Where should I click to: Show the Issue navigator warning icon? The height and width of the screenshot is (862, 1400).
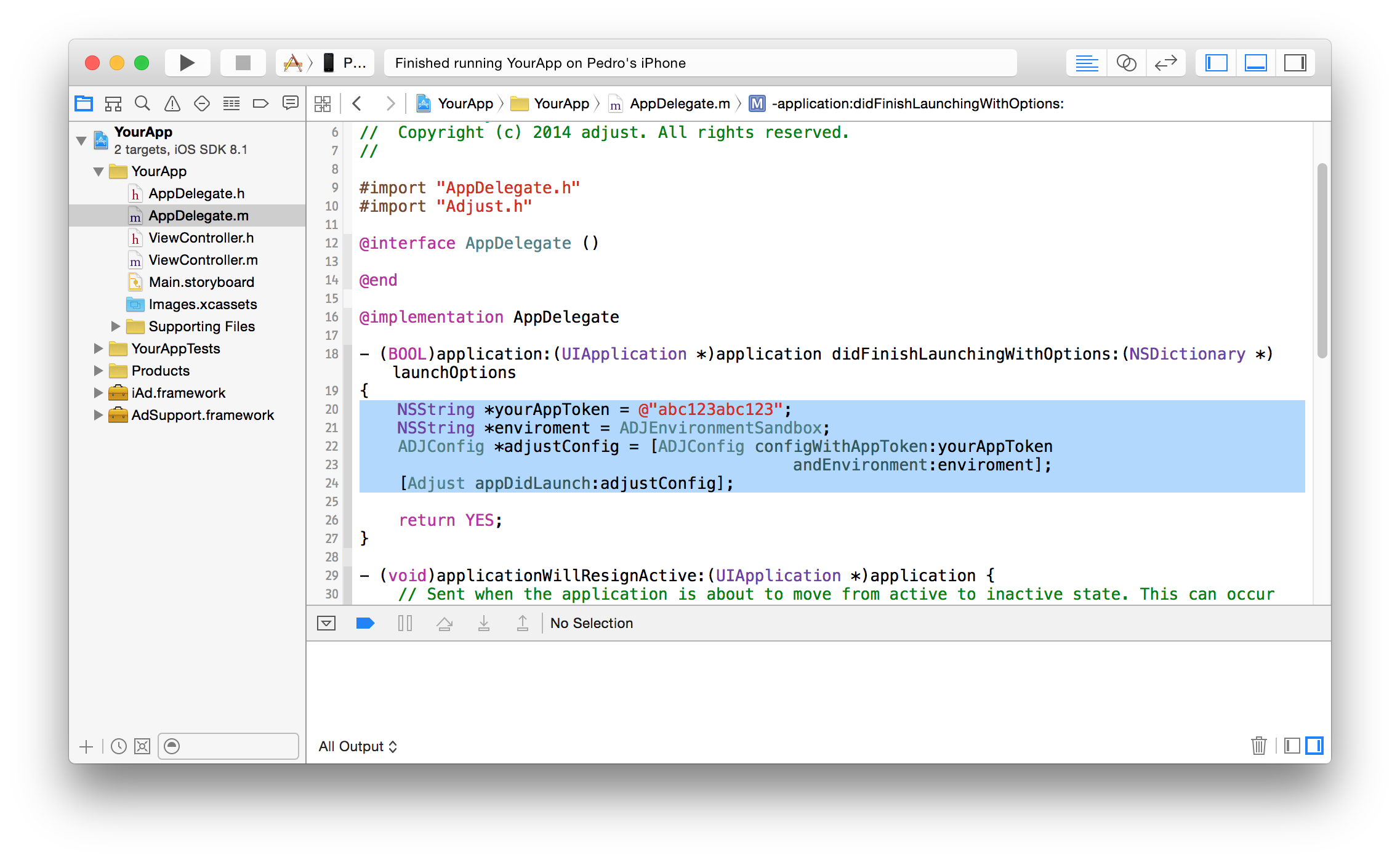click(172, 103)
